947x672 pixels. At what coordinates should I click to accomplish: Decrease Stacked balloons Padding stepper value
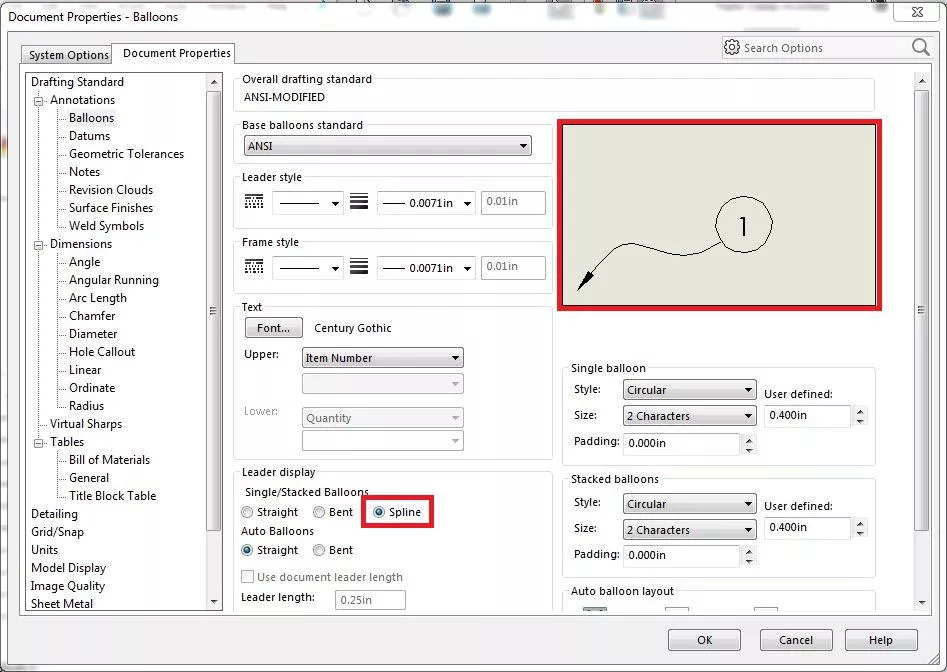point(749,560)
